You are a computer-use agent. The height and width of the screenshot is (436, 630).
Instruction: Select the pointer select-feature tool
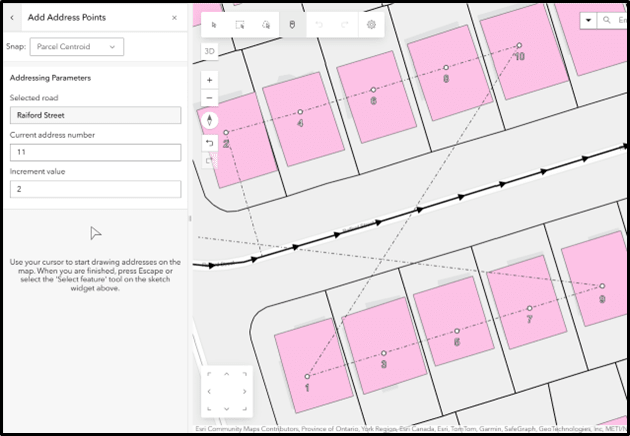point(214,25)
